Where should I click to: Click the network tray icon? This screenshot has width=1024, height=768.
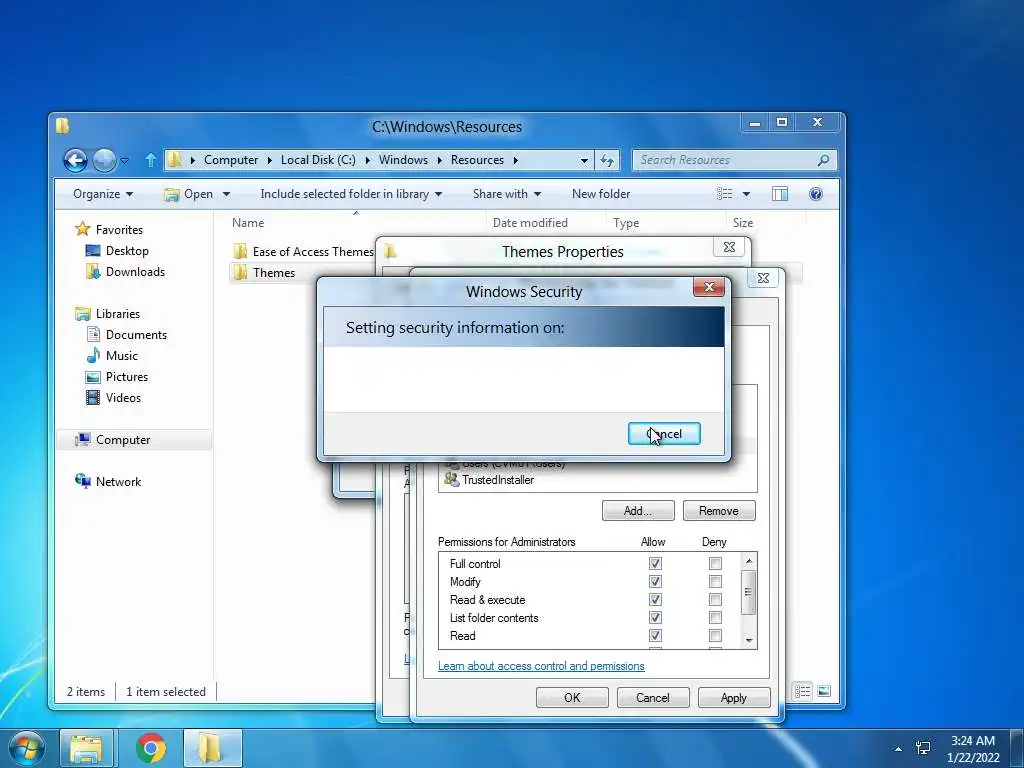coord(923,748)
